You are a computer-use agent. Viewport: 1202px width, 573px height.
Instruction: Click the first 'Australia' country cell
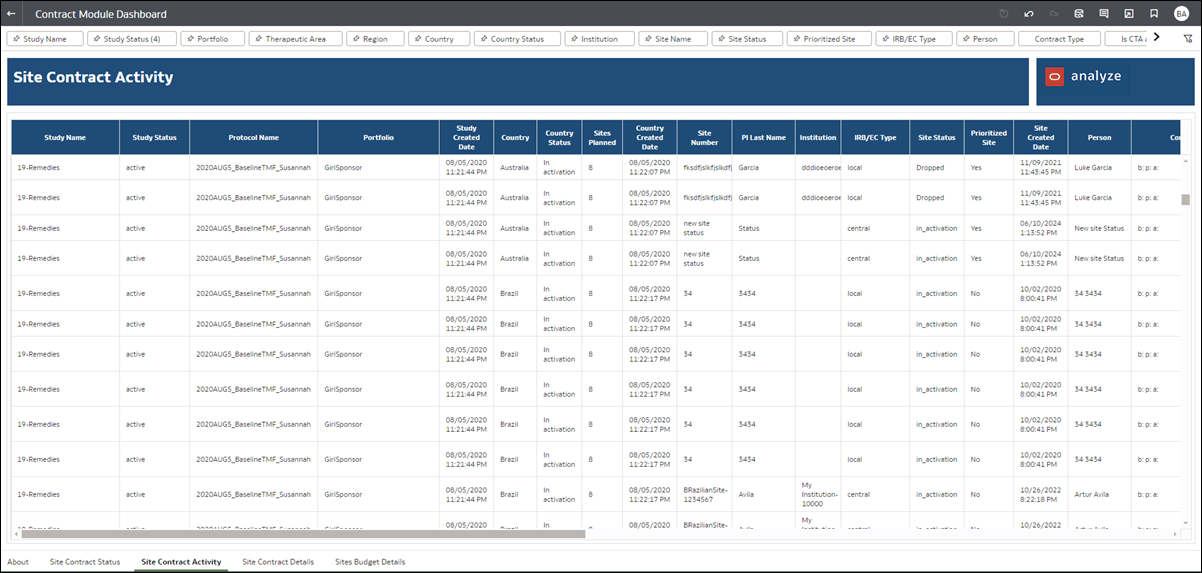coord(514,167)
